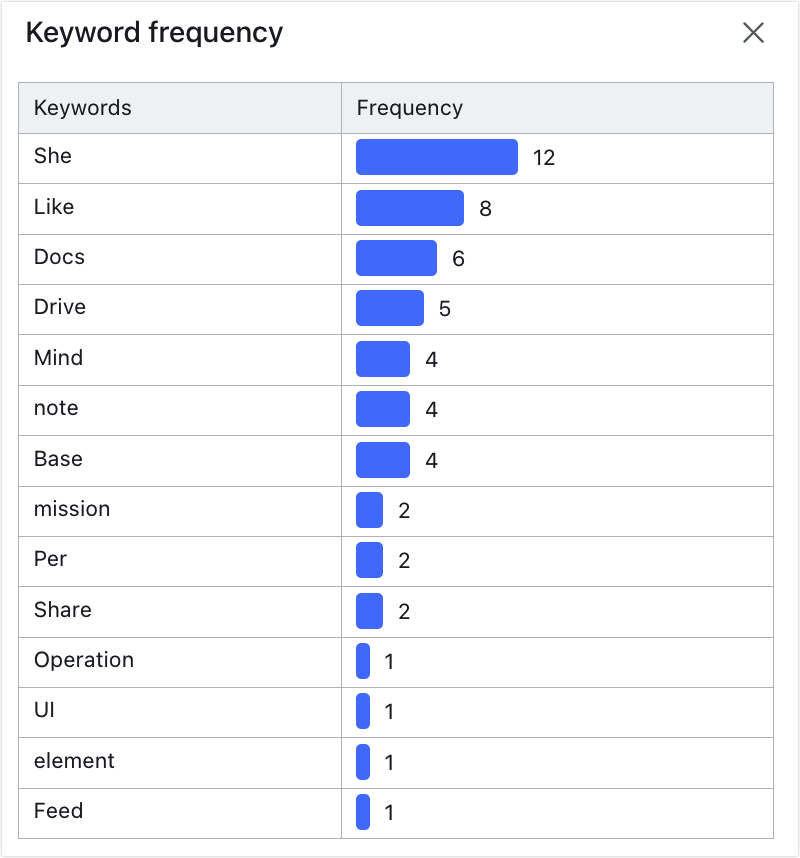Close the Keyword frequency dialog
The width and height of the screenshot is (800, 858).
(x=753, y=33)
